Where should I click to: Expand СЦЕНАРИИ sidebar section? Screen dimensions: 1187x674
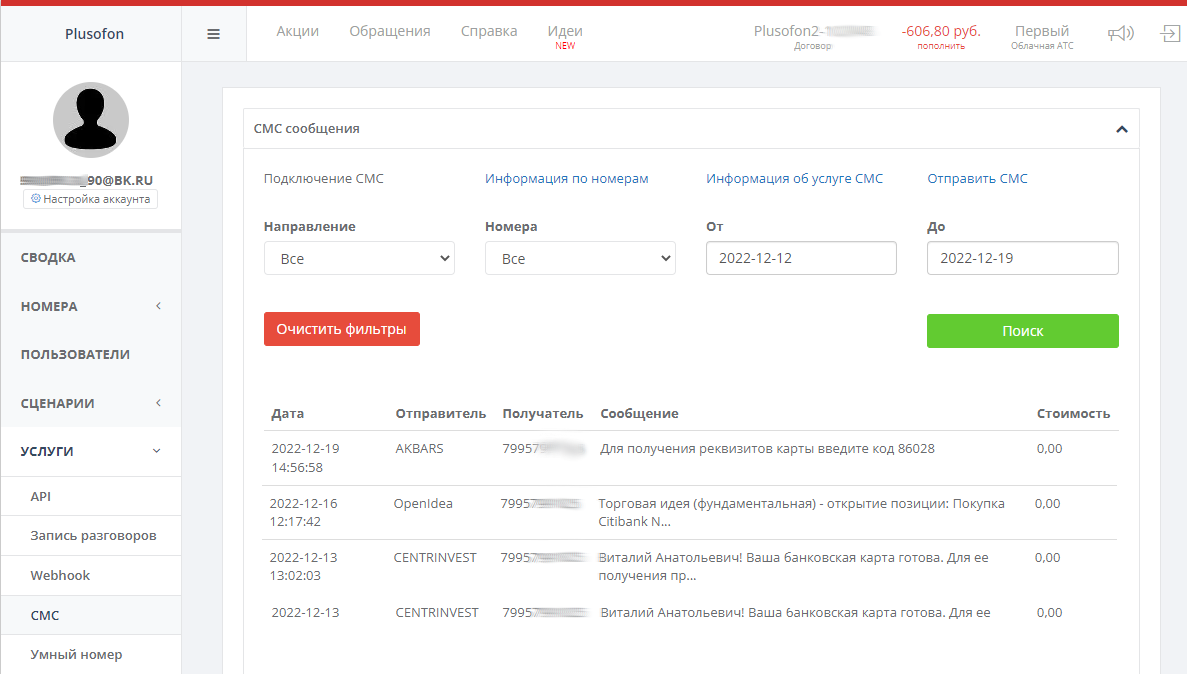click(91, 404)
